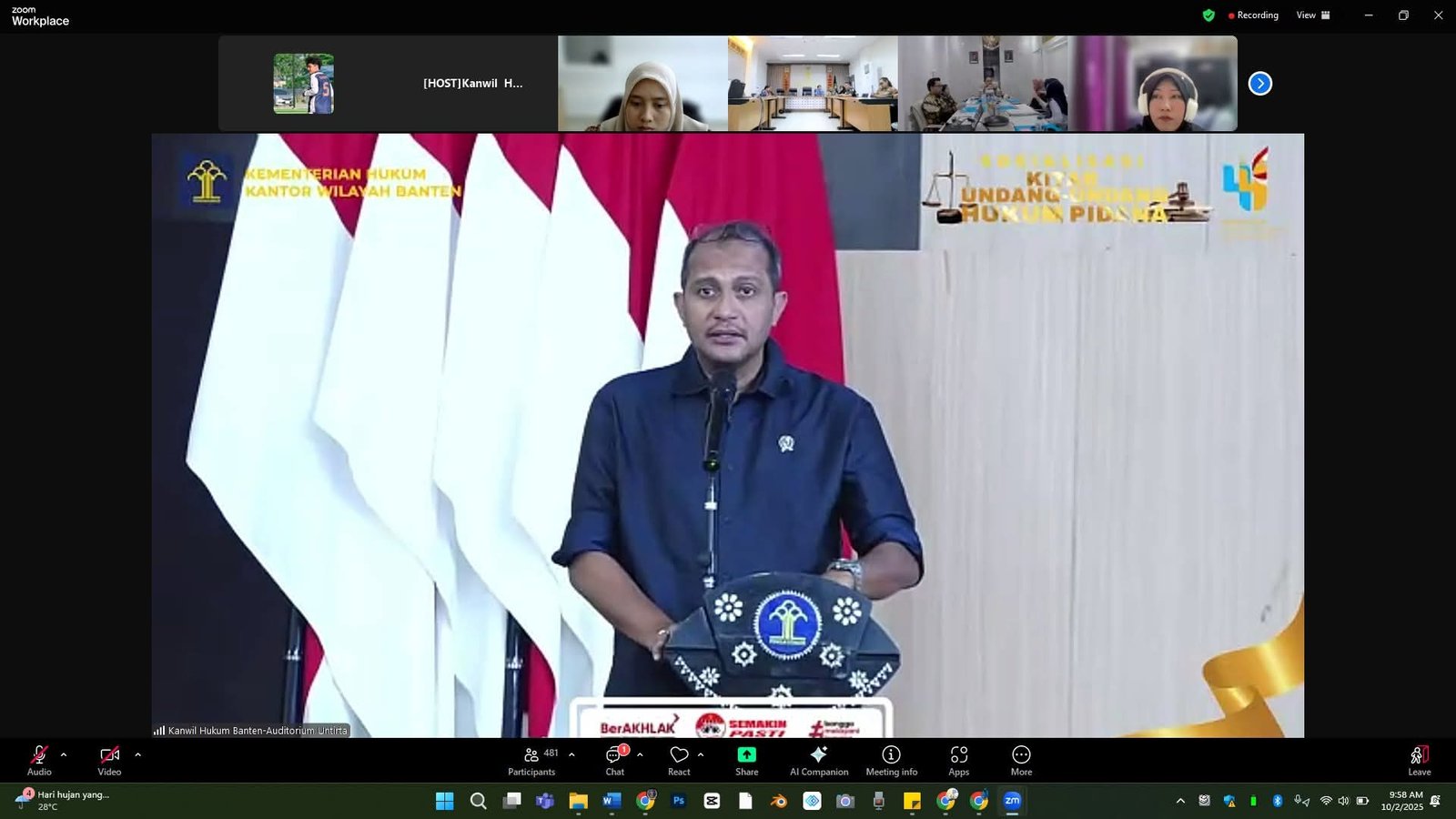Expand Video settings caret
The width and height of the screenshot is (1456, 819).
pyautogui.click(x=138, y=754)
